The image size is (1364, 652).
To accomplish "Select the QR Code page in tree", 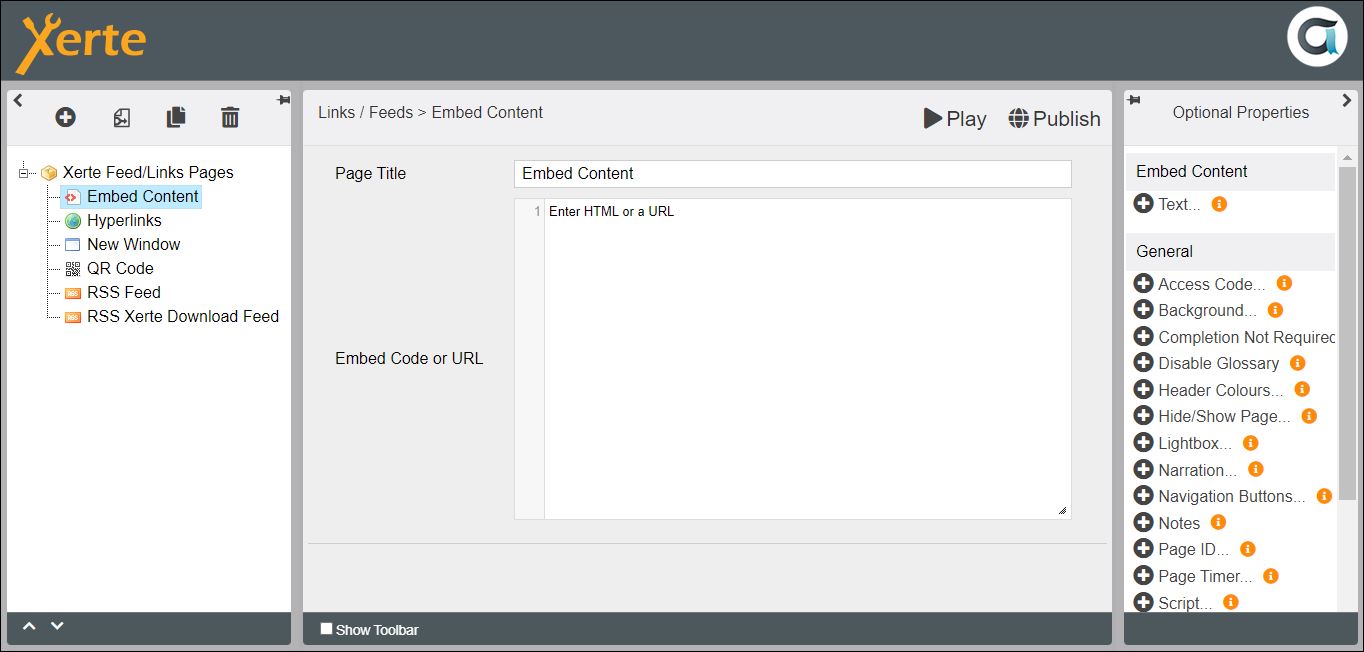I will pyautogui.click(x=120, y=268).
